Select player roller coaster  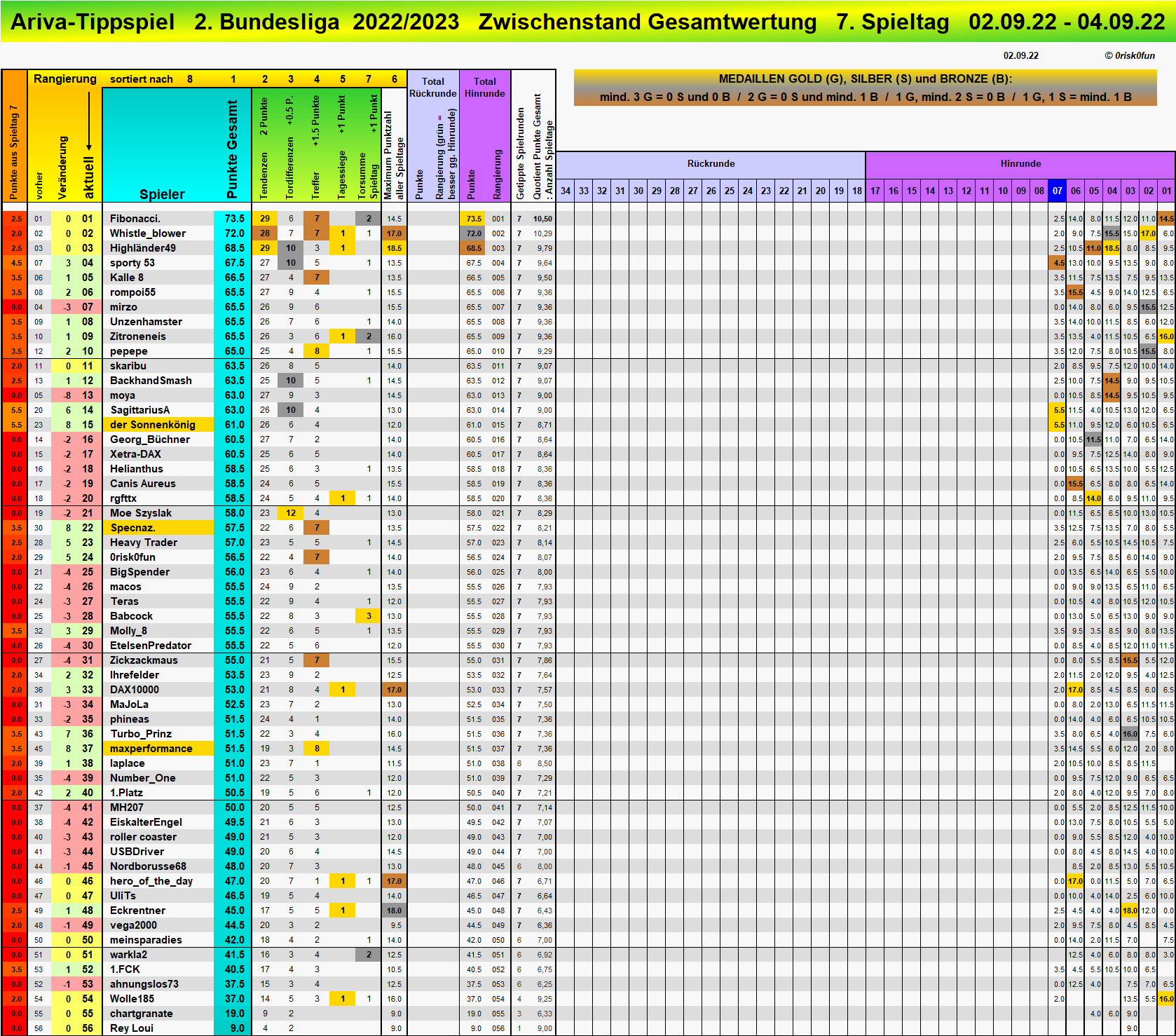tap(144, 837)
